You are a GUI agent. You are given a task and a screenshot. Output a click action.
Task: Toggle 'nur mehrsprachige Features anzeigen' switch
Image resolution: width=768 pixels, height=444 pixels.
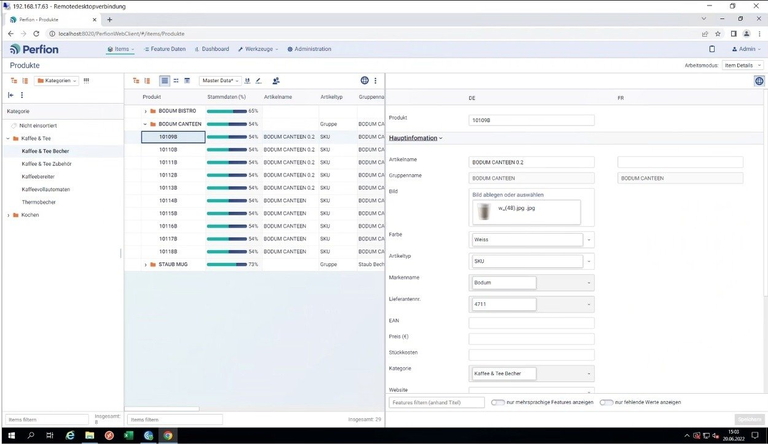[498, 402]
